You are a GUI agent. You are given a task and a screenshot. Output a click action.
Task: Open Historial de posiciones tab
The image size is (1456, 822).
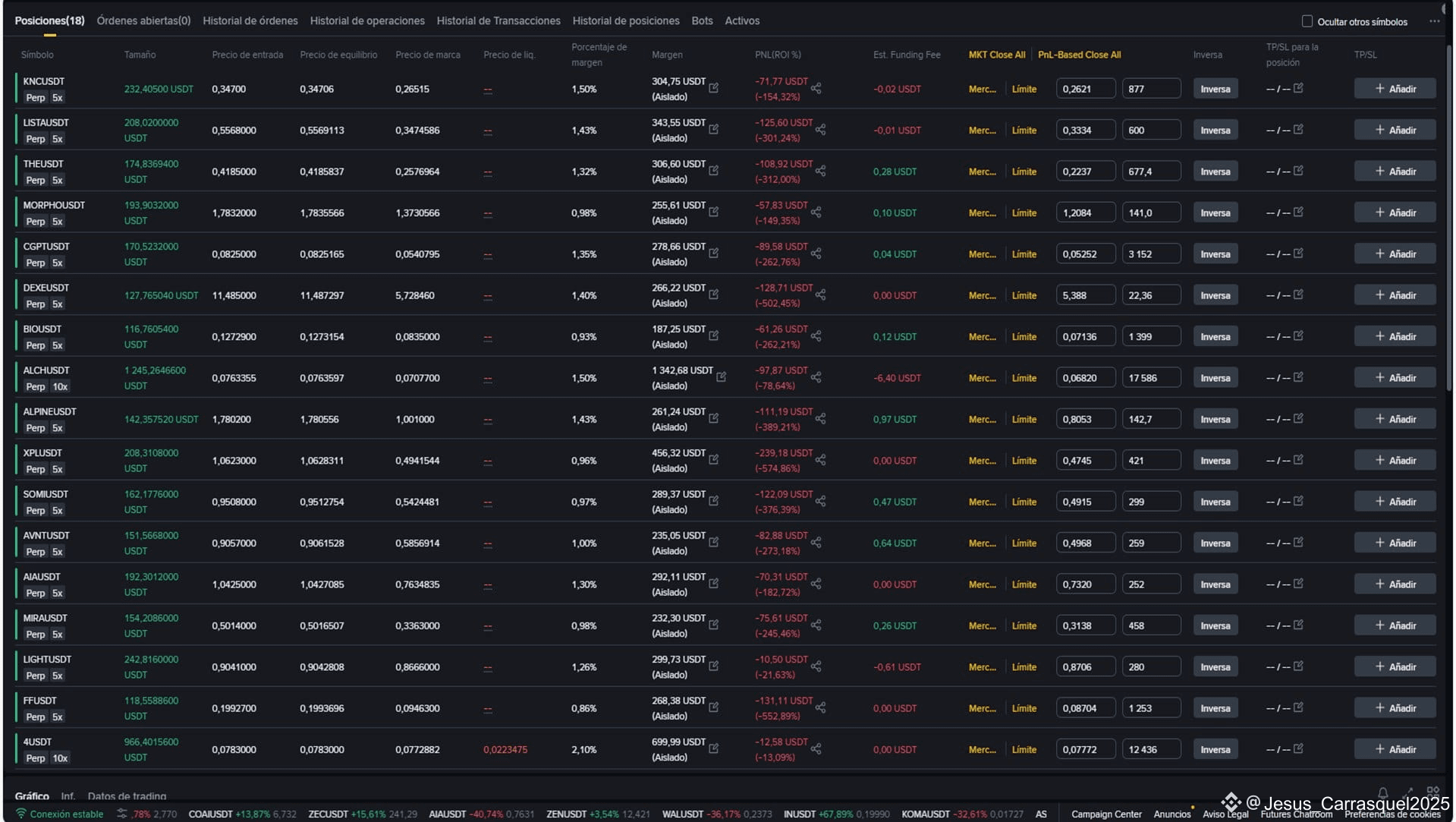pyautogui.click(x=626, y=20)
